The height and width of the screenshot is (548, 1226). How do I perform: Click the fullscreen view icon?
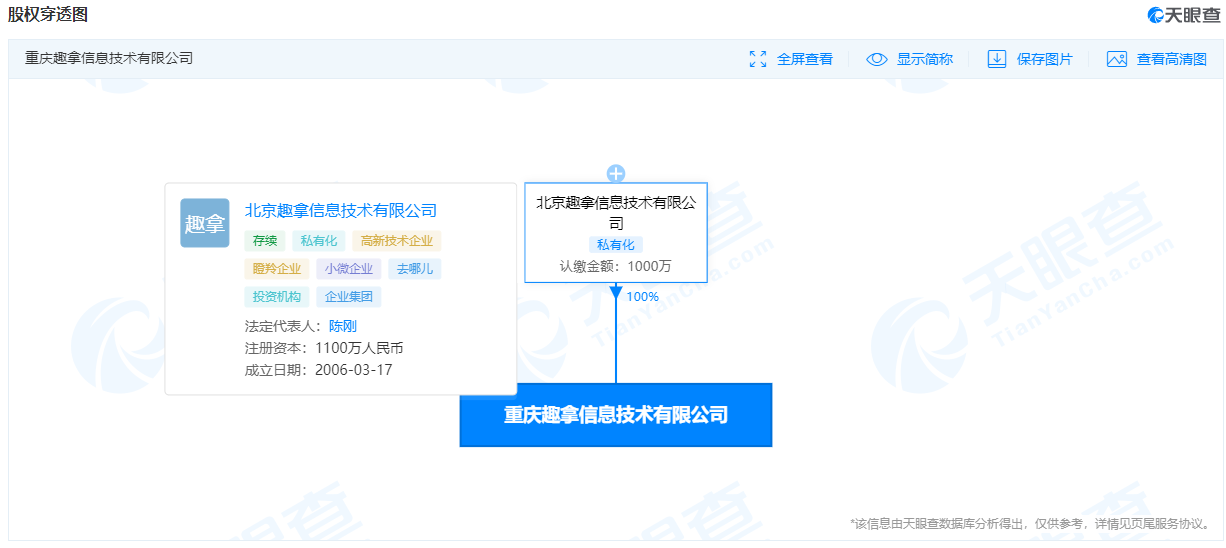758,59
